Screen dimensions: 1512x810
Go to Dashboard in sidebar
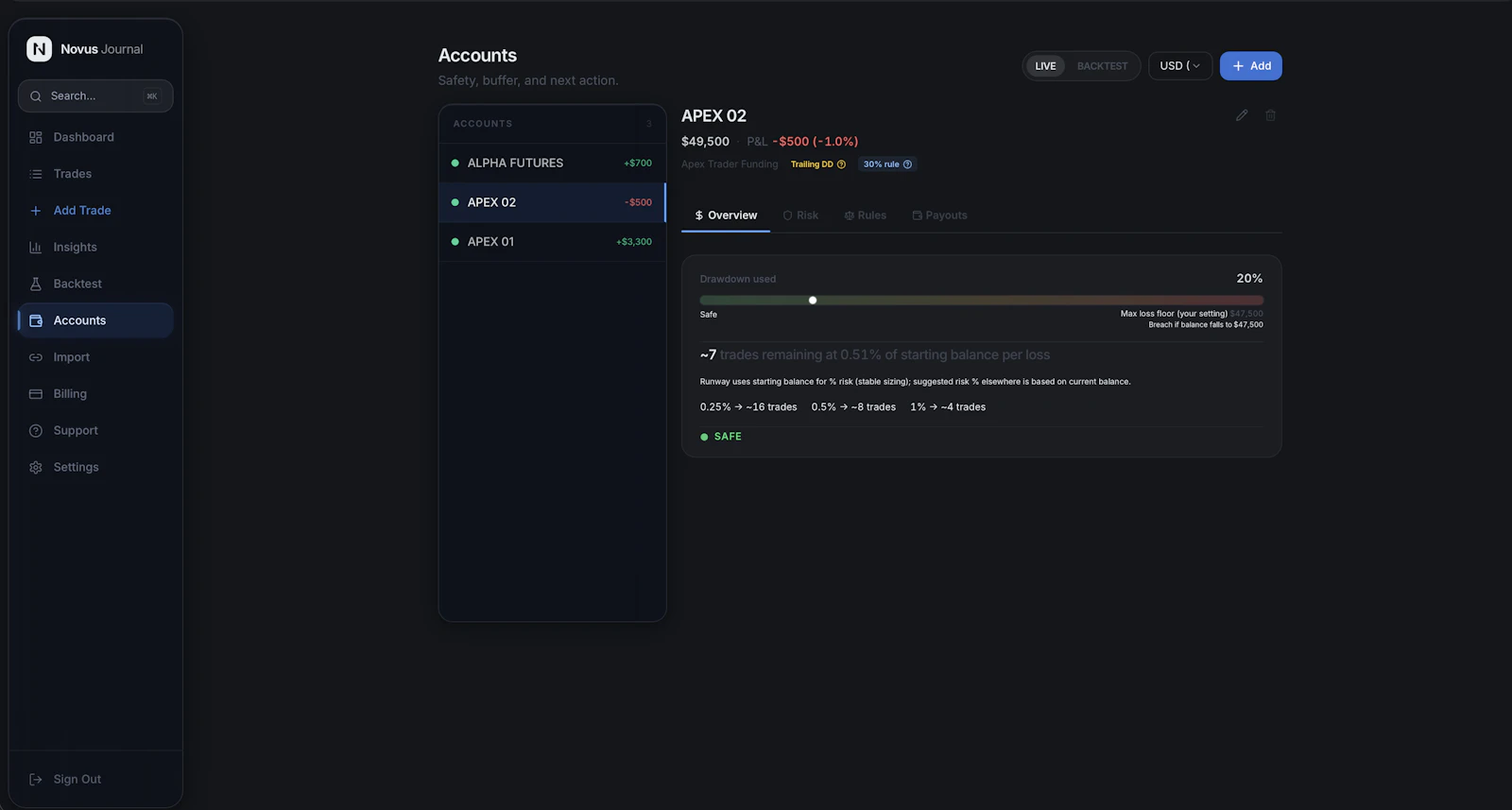click(x=95, y=137)
